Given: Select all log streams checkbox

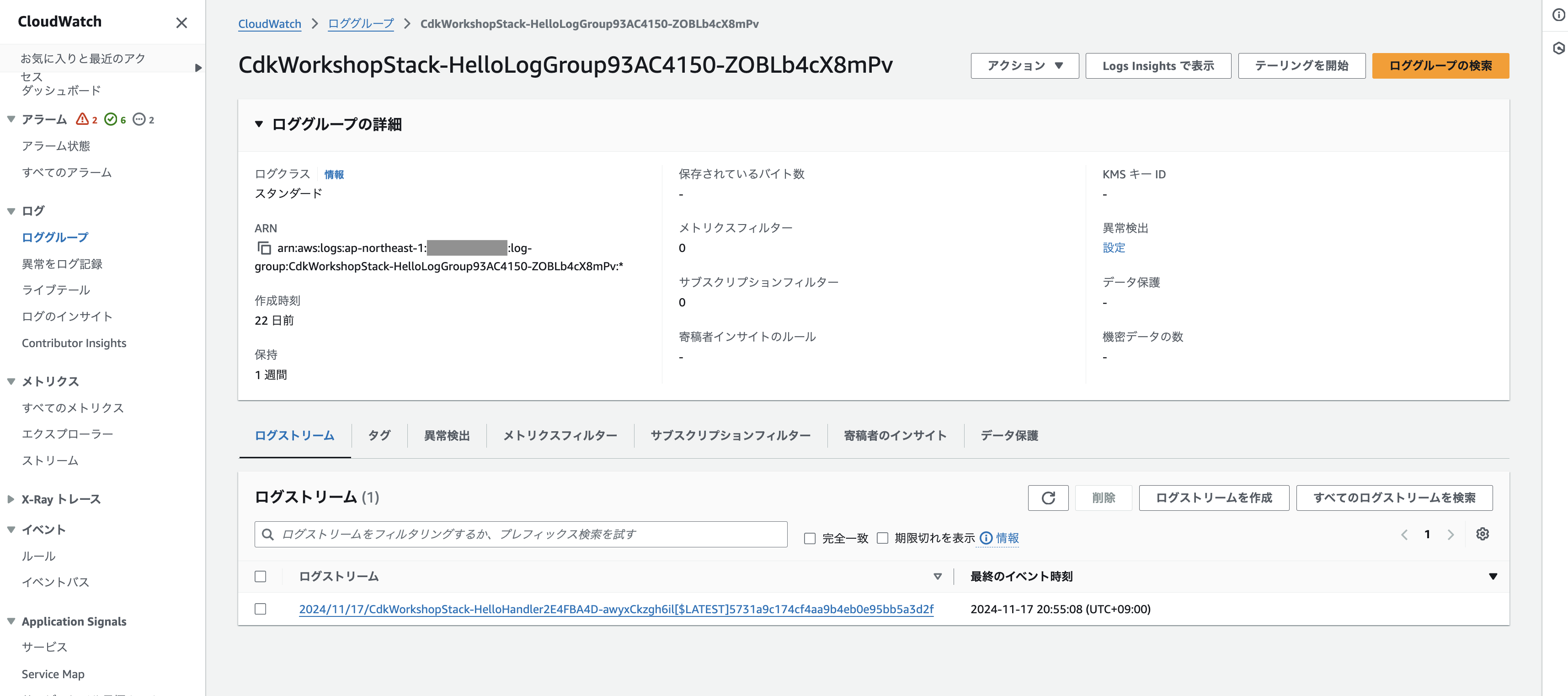Looking at the screenshot, I should 261,576.
